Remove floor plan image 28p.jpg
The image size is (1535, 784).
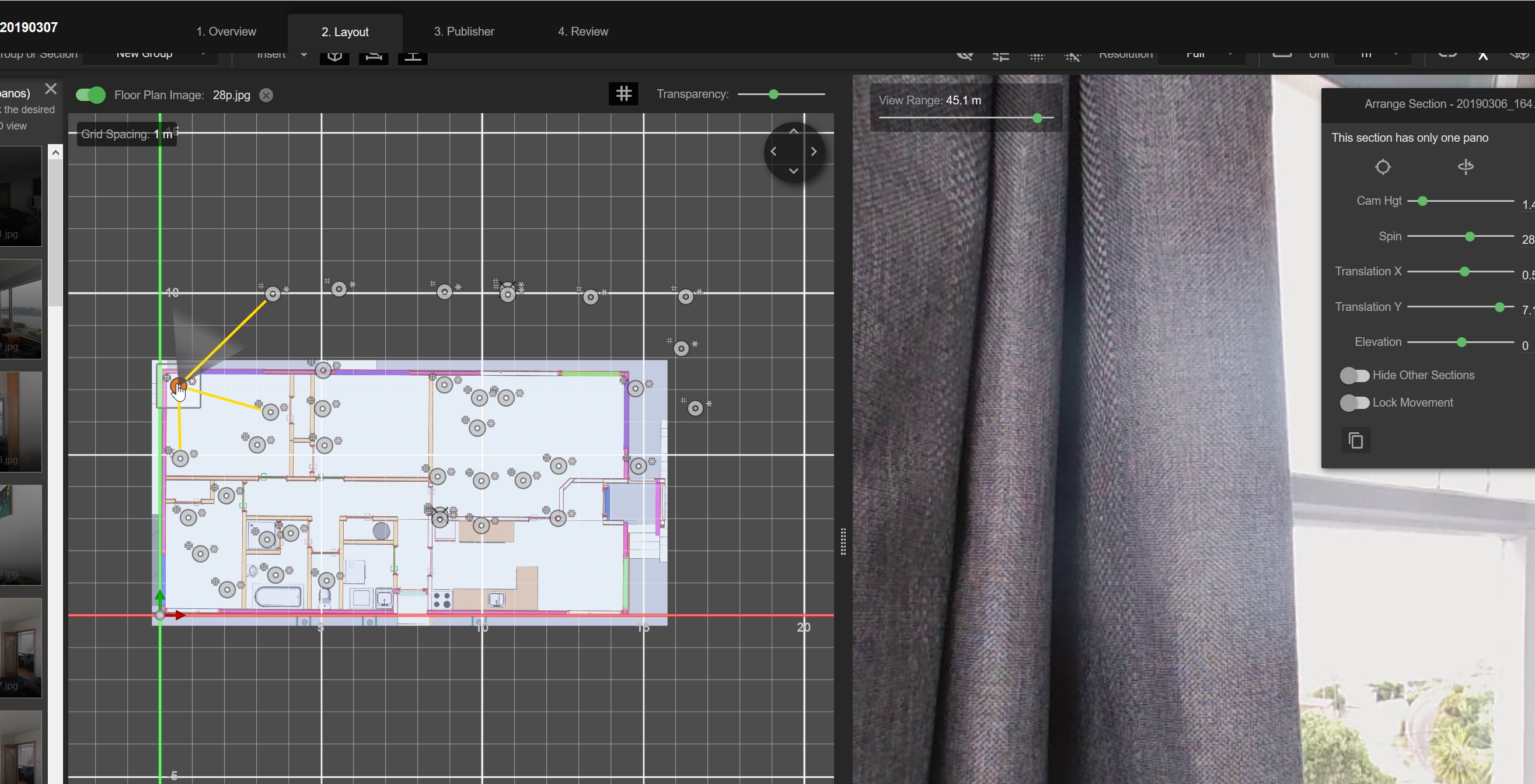266,95
